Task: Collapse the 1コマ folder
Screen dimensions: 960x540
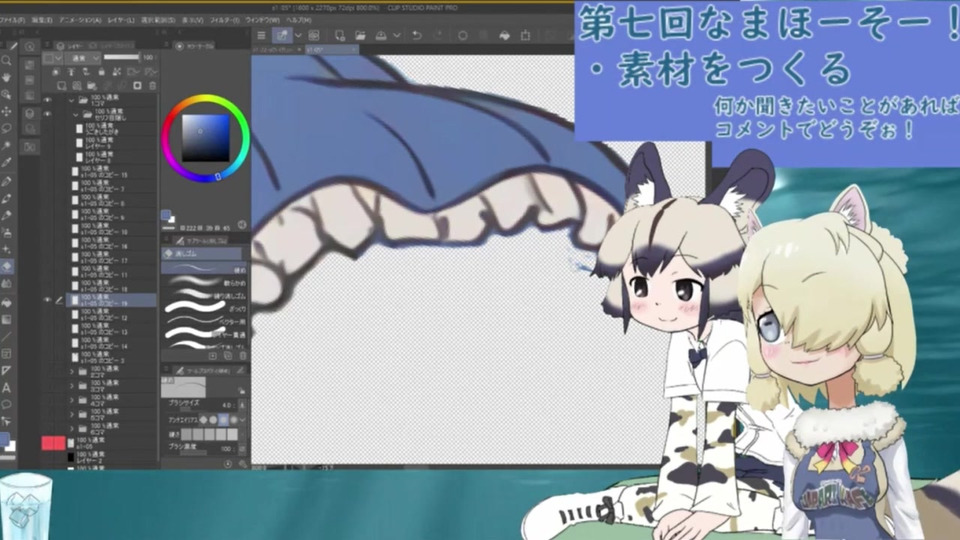Action: click(x=72, y=100)
